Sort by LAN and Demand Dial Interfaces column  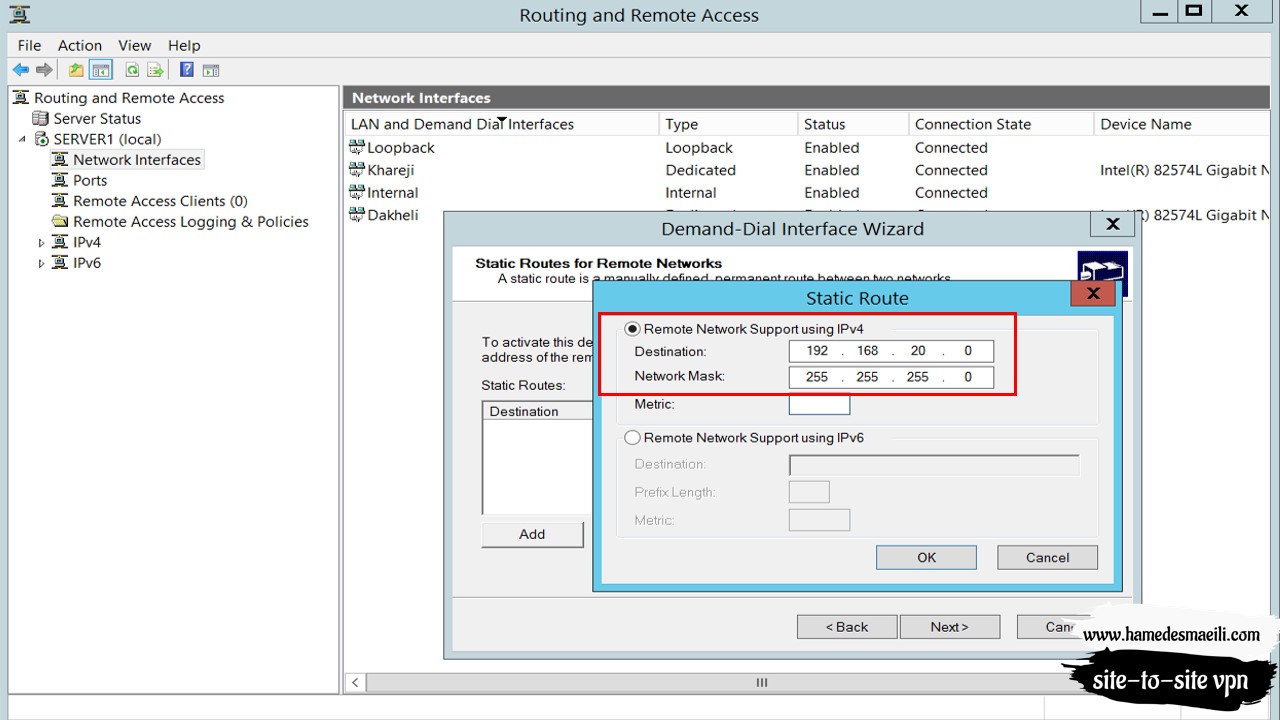[502, 124]
